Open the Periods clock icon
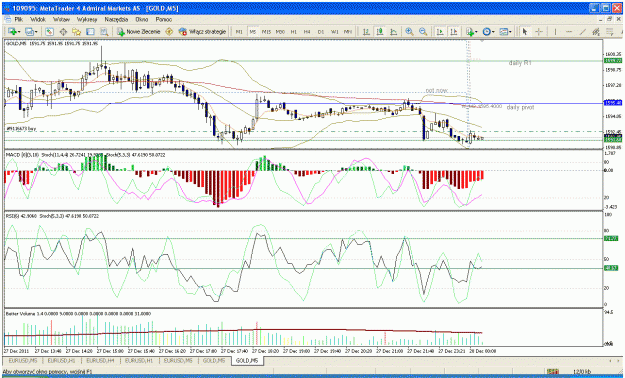The image size is (625, 378). [x=486, y=32]
